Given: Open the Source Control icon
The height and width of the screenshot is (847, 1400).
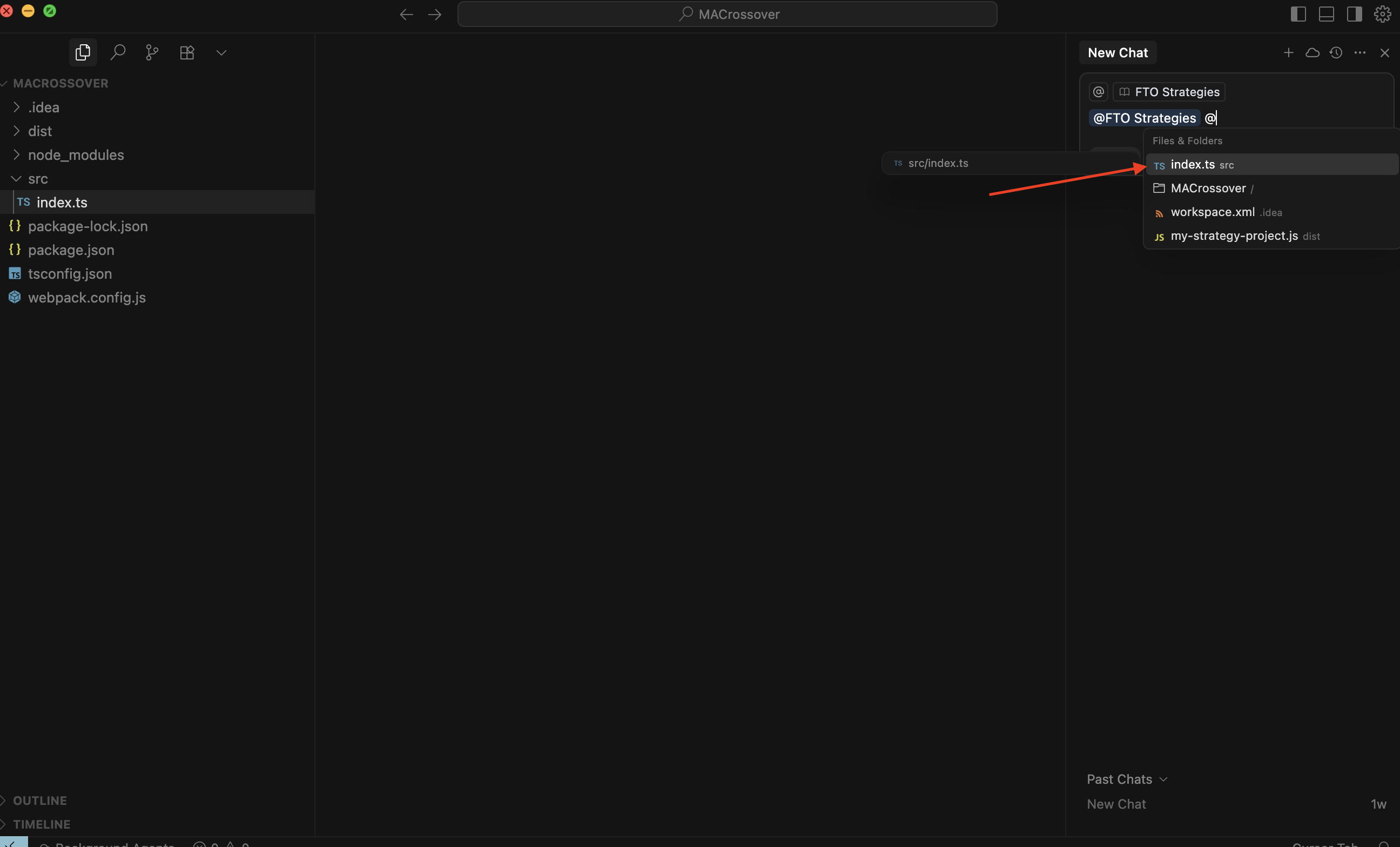Looking at the screenshot, I should click(152, 52).
